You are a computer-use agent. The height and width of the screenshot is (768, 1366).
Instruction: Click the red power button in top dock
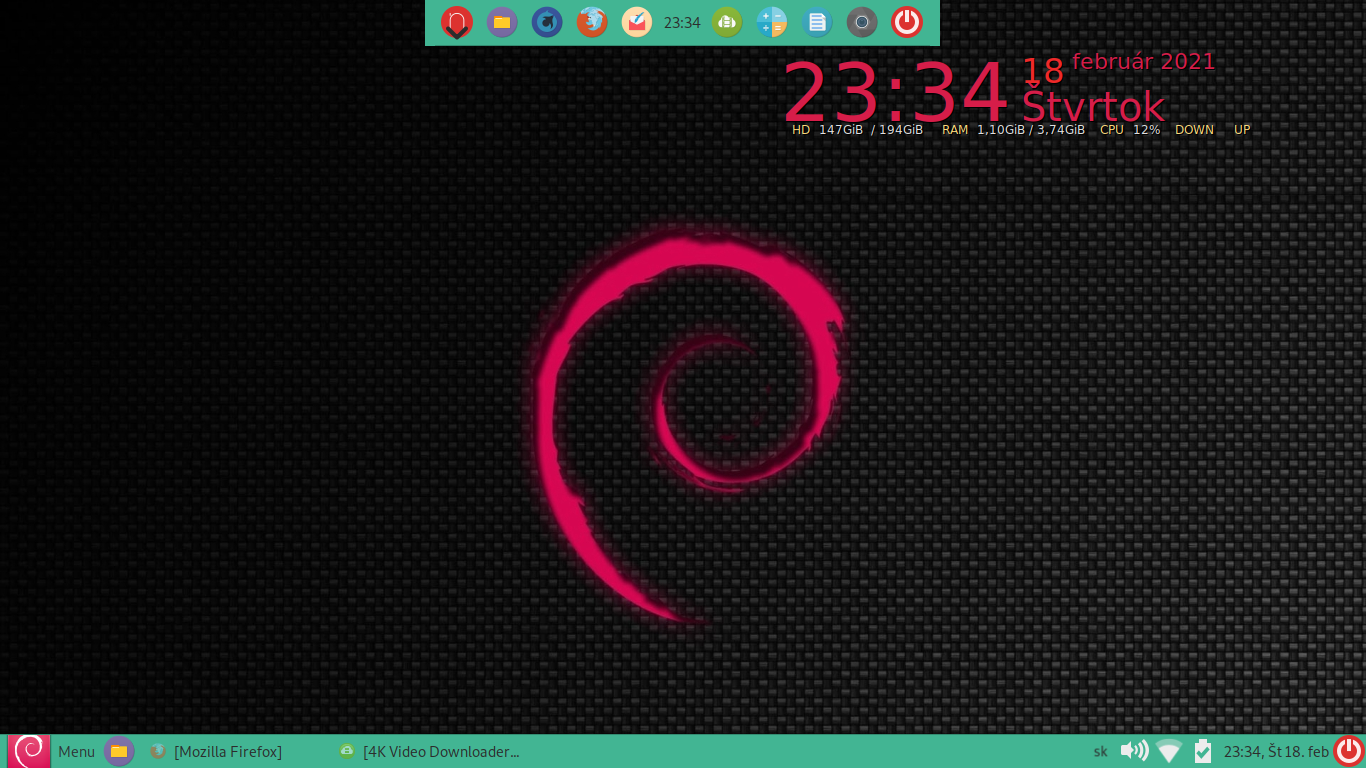coord(907,22)
